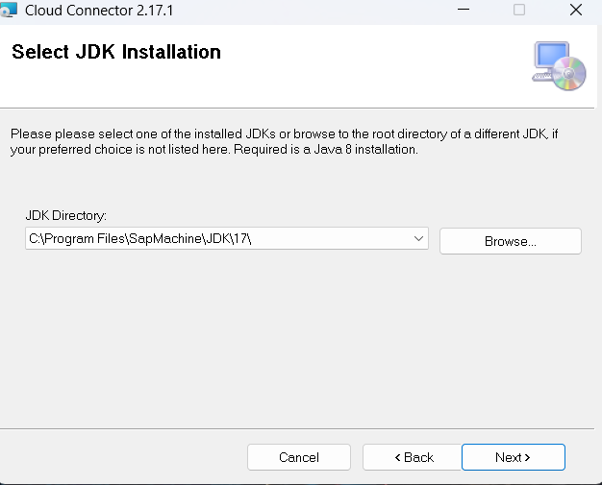The width and height of the screenshot is (602, 485).
Task: Open the Browse... folder chooser
Action: 510,241
